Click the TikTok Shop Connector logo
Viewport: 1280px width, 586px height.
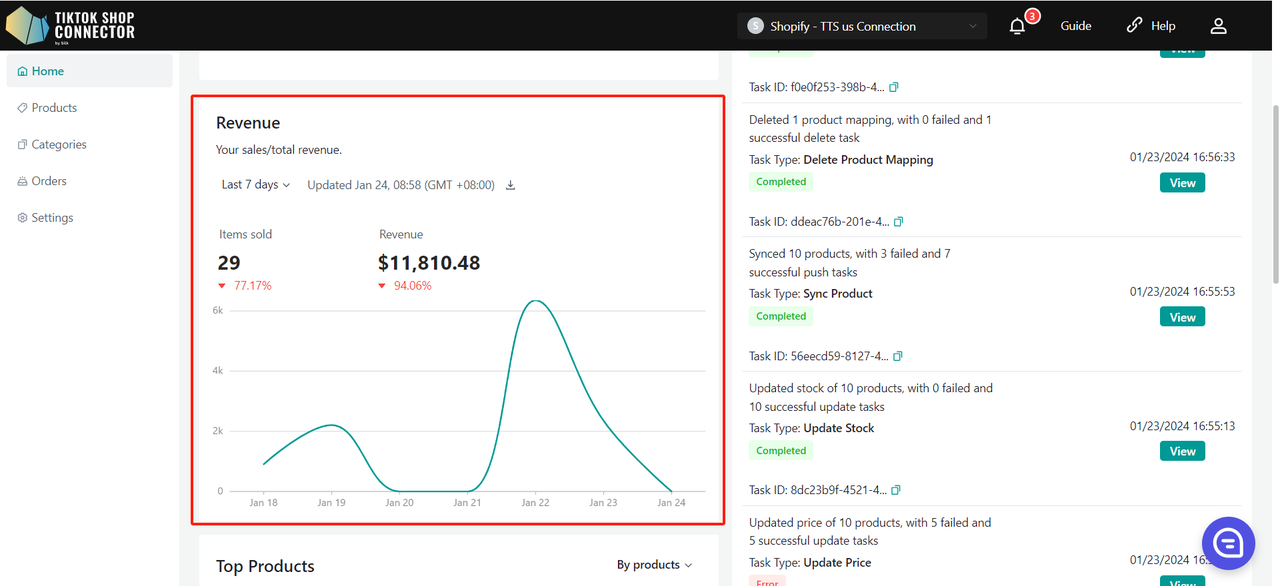(x=70, y=26)
